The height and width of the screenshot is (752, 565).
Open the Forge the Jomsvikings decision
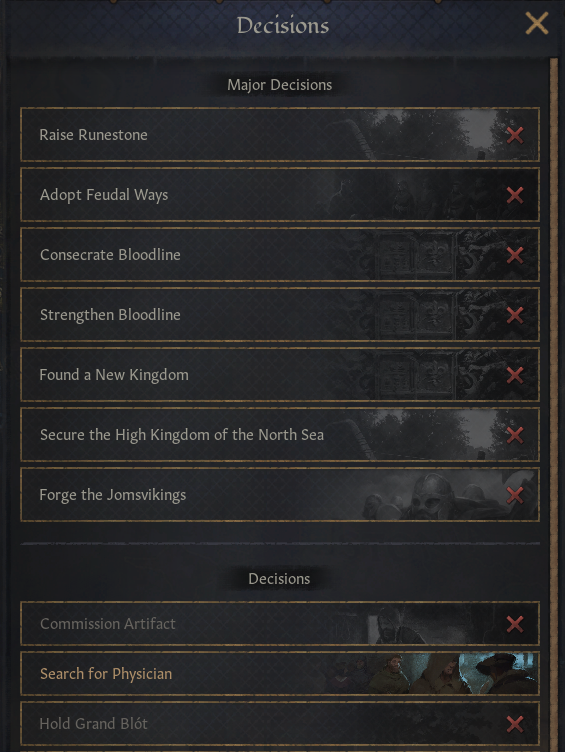coord(280,494)
